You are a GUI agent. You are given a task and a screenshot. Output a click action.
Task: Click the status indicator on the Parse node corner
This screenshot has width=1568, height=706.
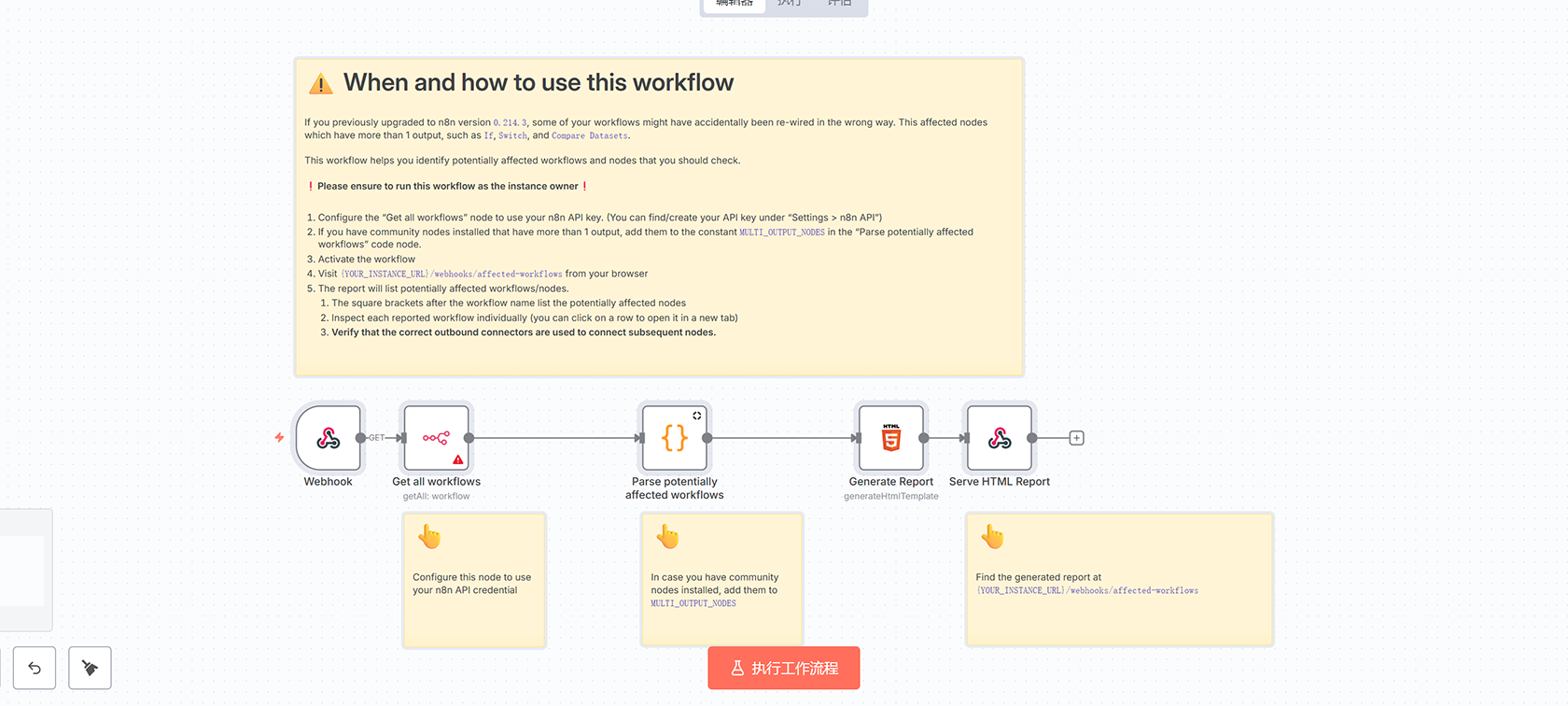(696, 416)
